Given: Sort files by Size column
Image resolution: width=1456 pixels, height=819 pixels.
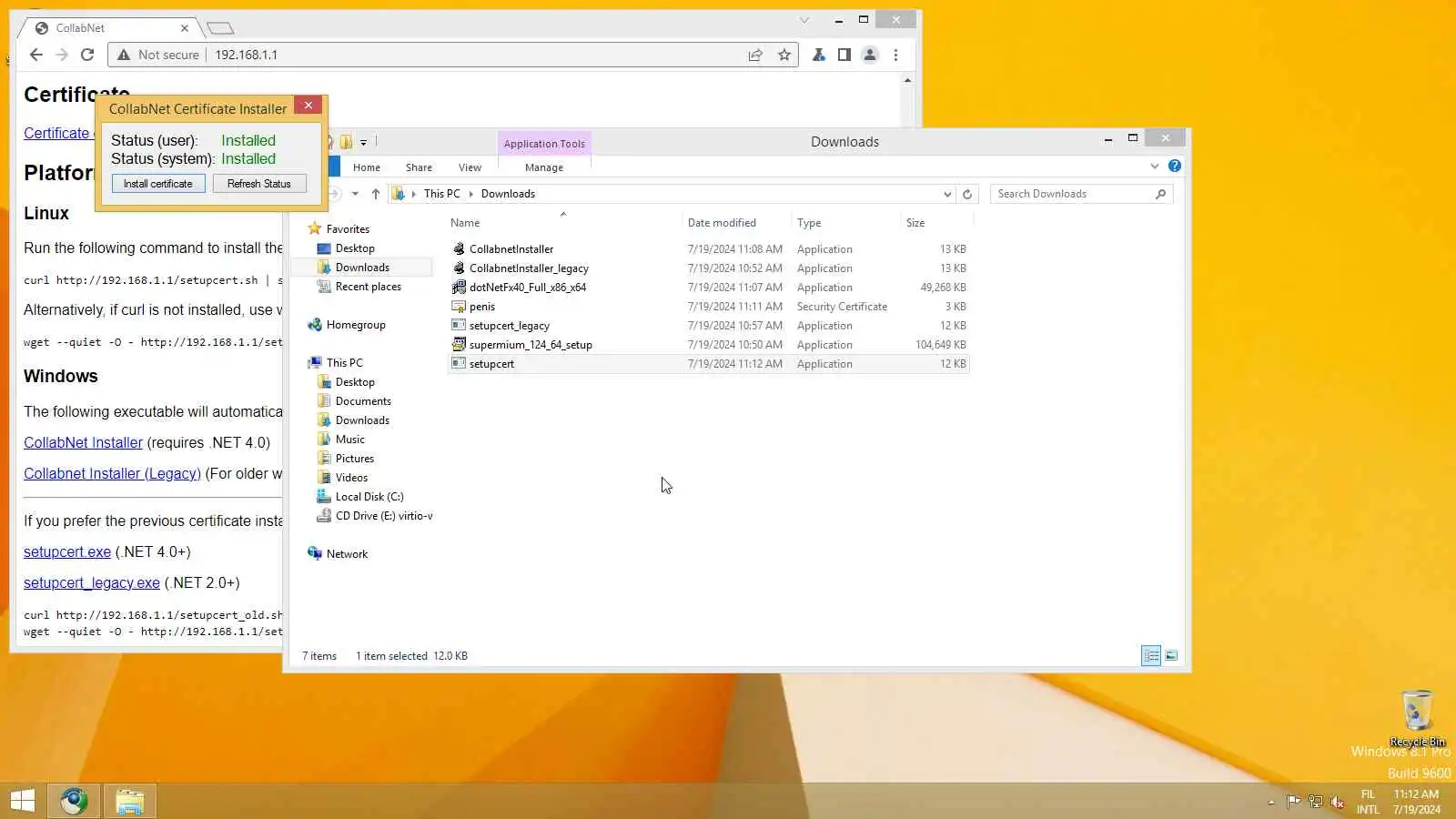Looking at the screenshot, I should [915, 223].
